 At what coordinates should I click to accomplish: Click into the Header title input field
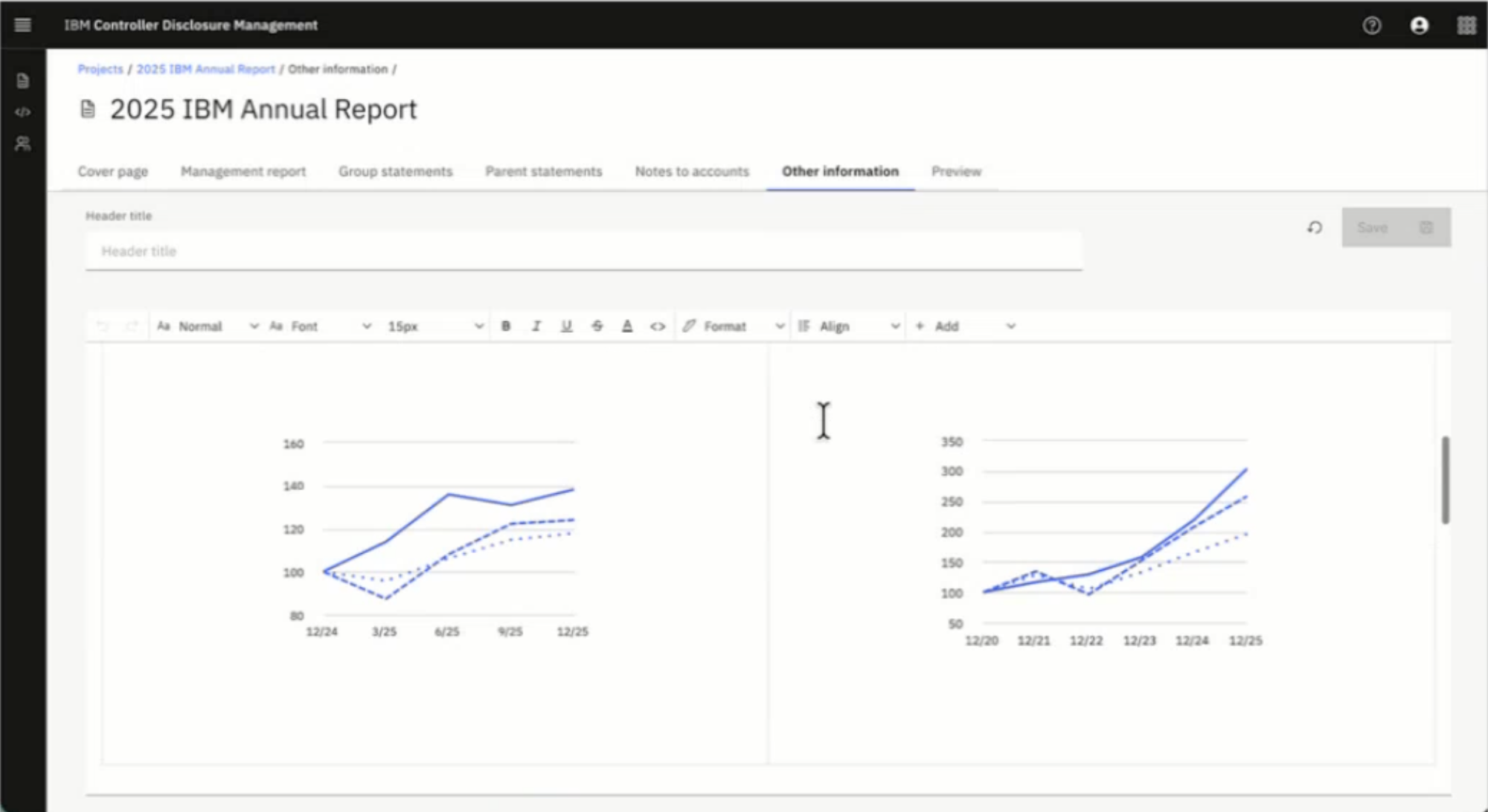point(584,251)
